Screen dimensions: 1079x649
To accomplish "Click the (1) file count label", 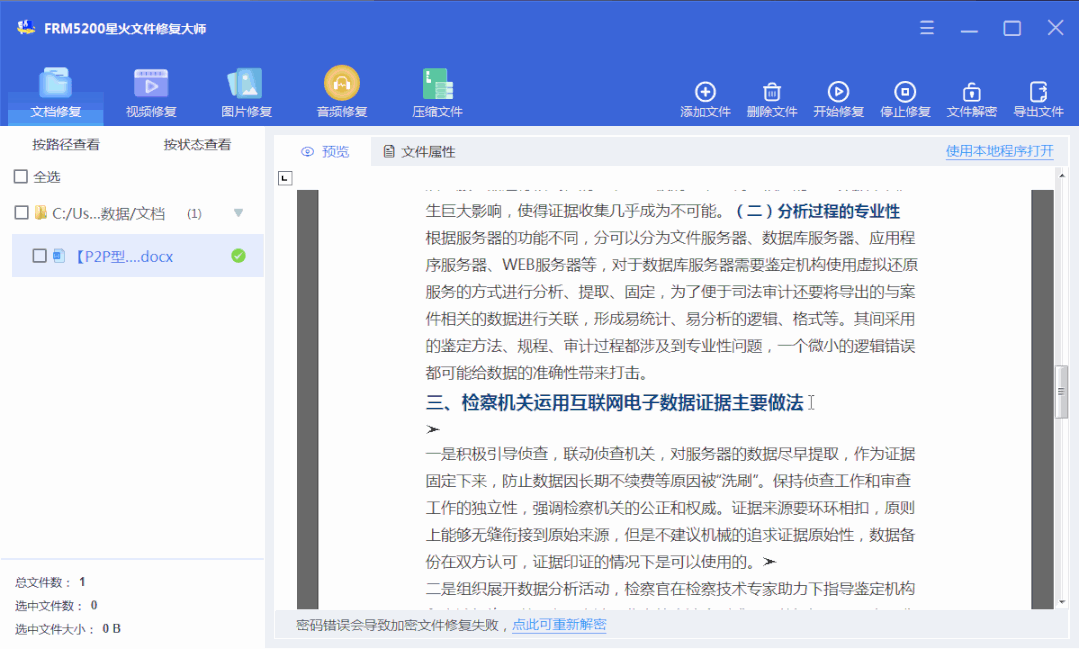I will click(x=194, y=213).
